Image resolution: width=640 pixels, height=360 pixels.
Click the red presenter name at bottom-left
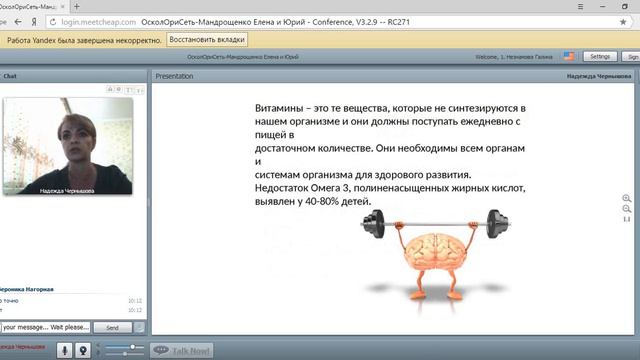pyautogui.click(x=22, y=347)
